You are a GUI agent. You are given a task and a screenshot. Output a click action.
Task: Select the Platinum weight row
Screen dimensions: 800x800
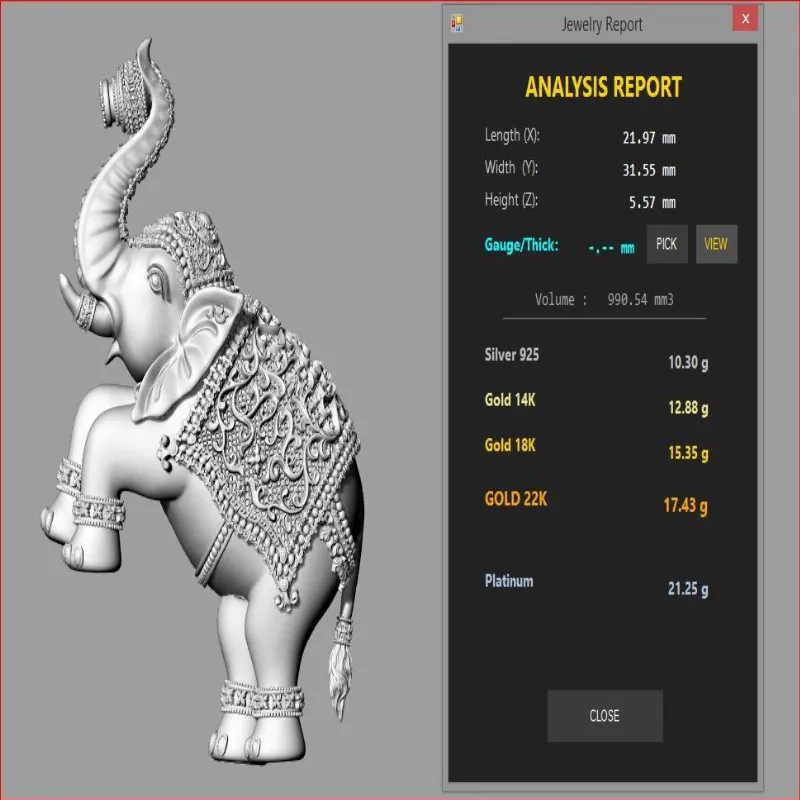pos(596,585)
